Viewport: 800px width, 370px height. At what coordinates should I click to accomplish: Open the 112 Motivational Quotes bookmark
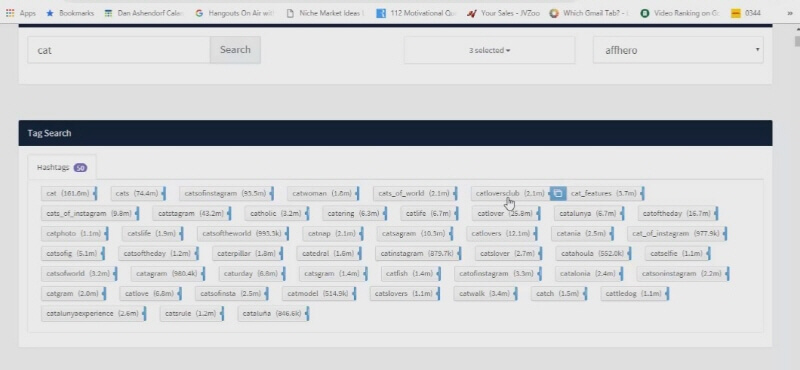416,13
